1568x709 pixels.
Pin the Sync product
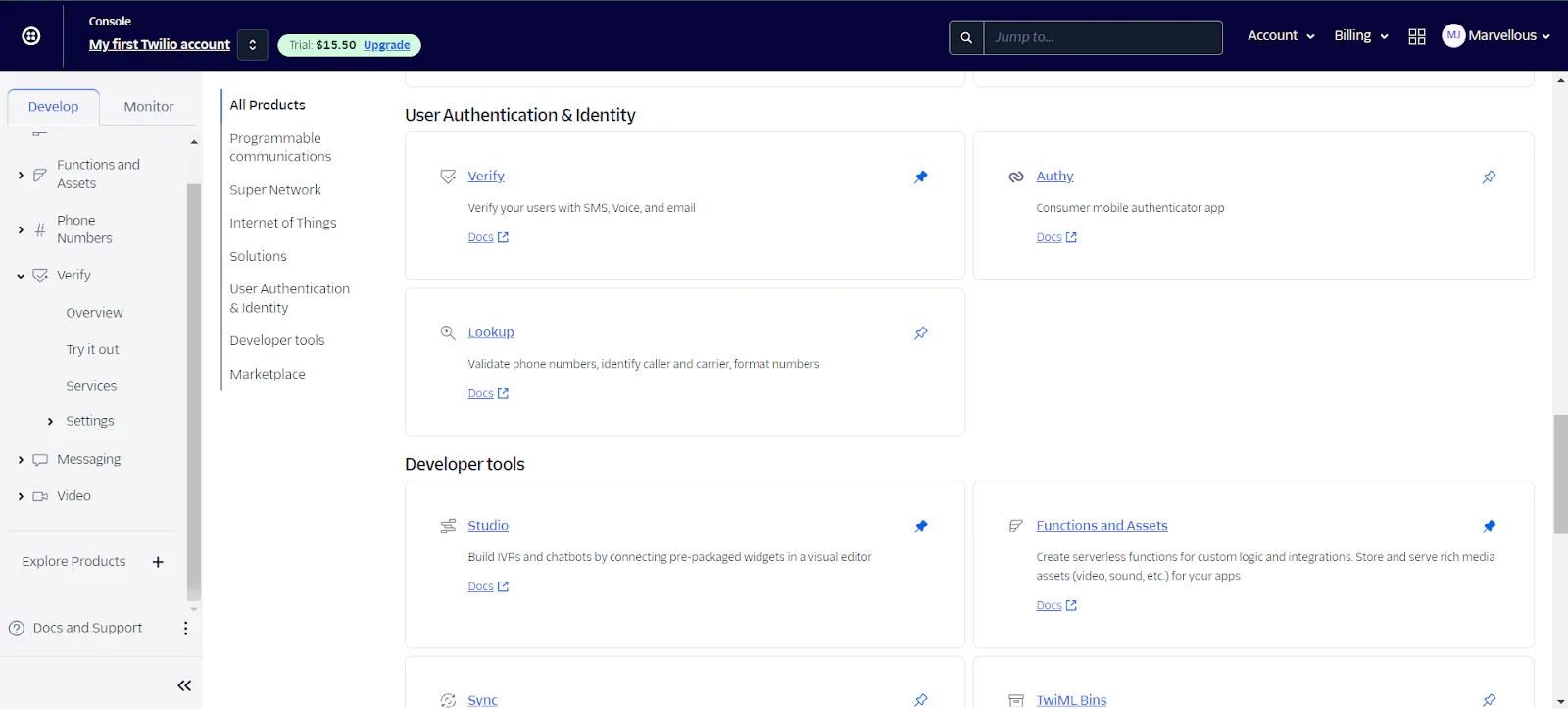point(921,700)
